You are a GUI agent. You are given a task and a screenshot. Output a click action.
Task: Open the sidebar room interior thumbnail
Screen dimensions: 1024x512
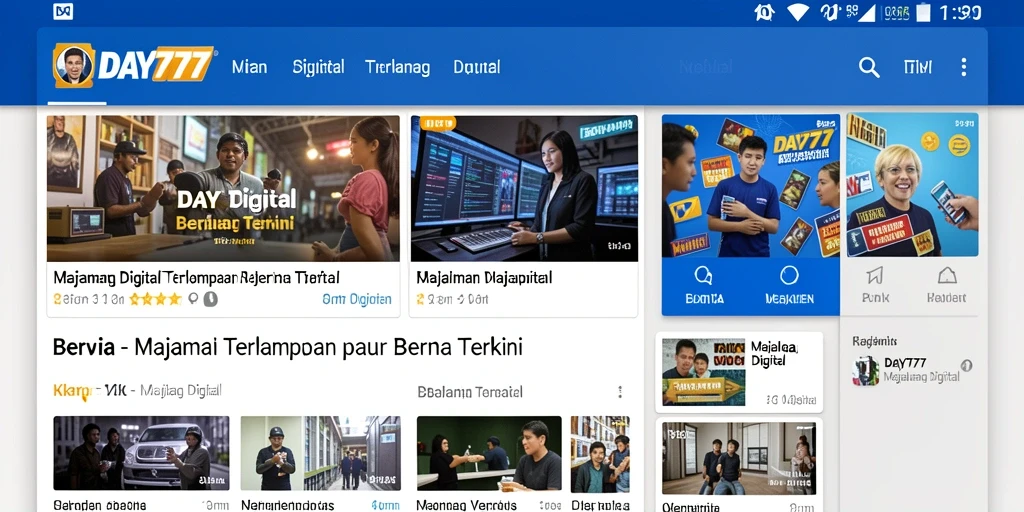[739, 458]
